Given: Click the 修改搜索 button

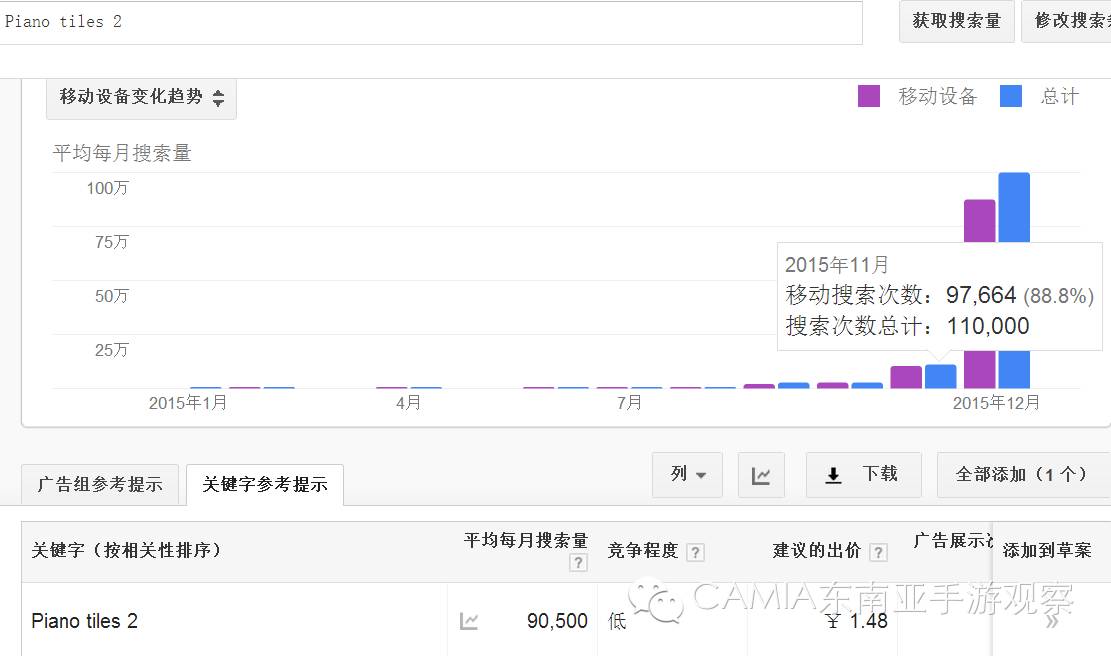Looking at the screenshot, I should [x=1067, y=21].
